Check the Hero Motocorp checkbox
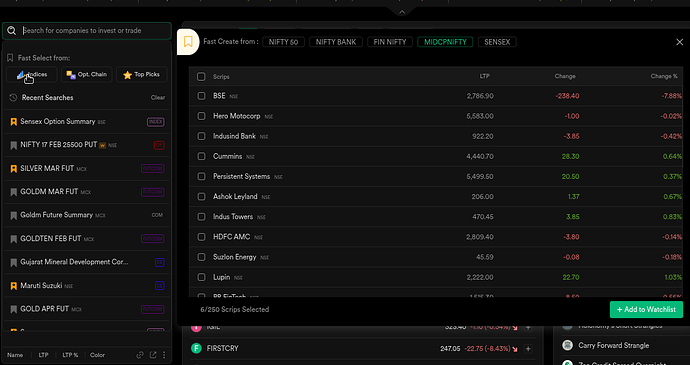This screenshot has height=365, width=690. pyautogui.click(x=201, y=116)
